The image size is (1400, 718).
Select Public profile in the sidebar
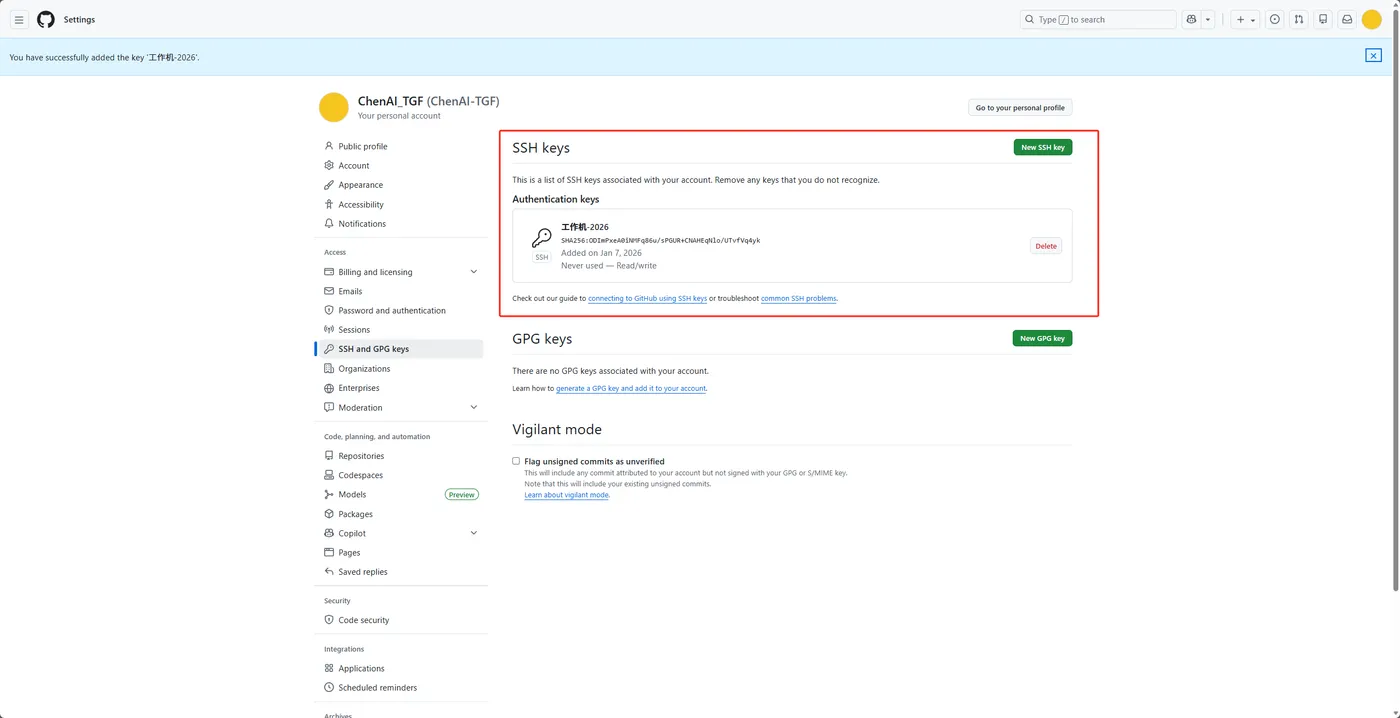click(x=363, y=146)
